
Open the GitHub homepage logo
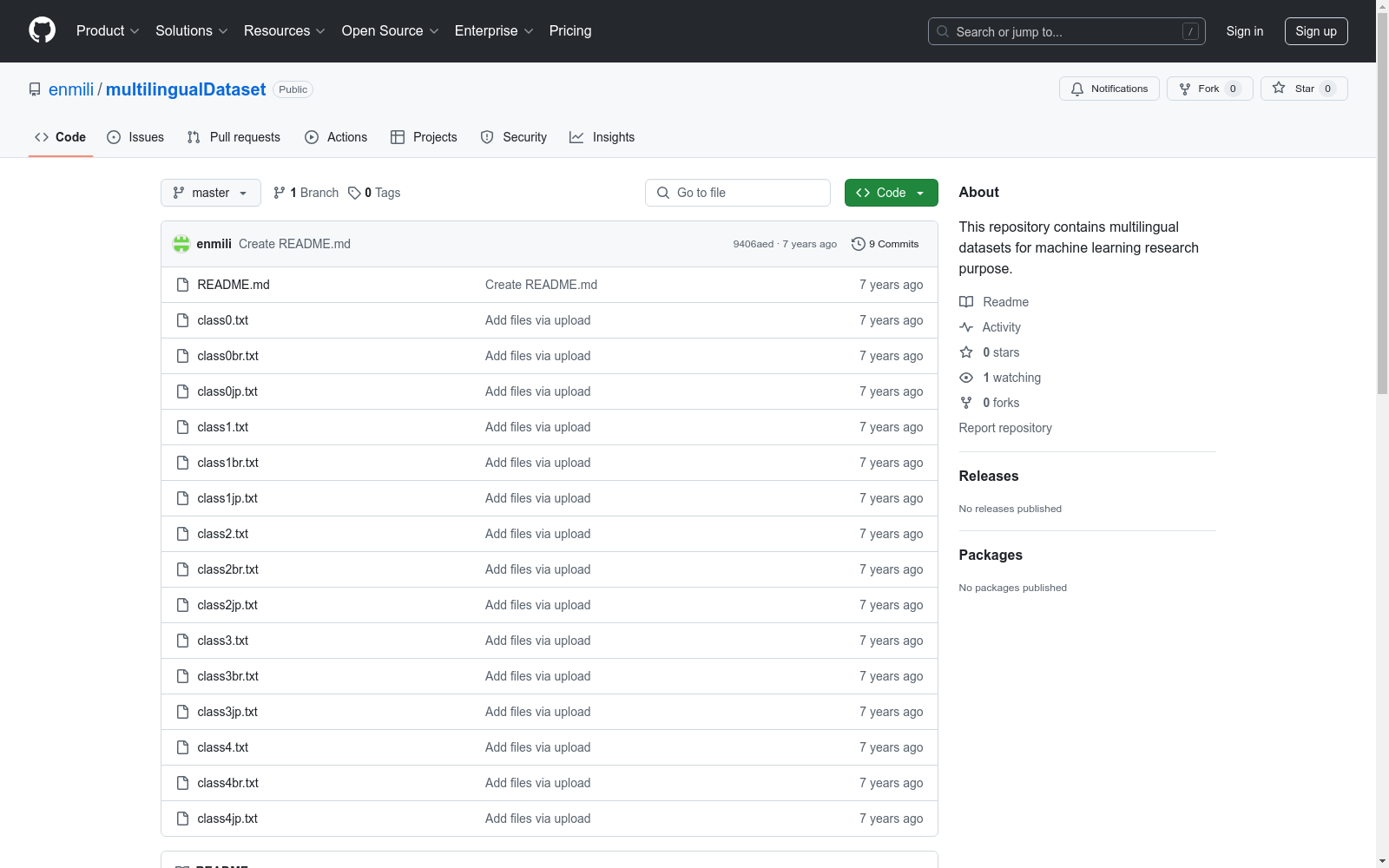[x=42, y=30]
